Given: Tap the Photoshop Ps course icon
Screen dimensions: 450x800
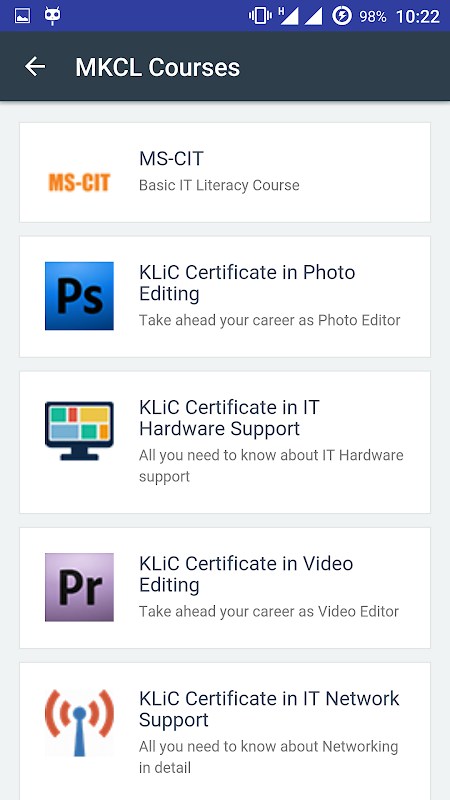Looking at the screenshot, I should (x=79, y=296).
